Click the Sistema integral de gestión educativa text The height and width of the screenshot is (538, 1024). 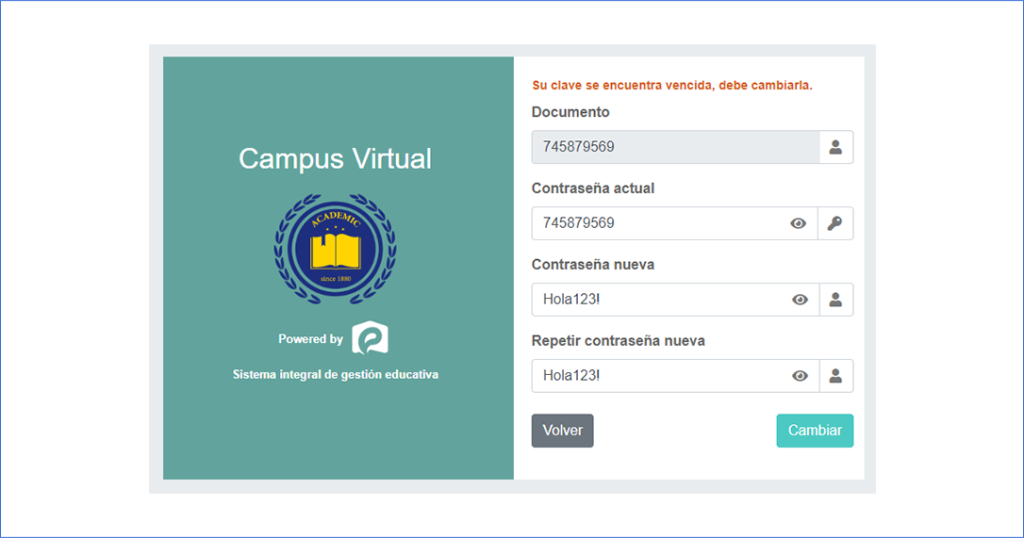pyautogui.click(x=335, y=375)
